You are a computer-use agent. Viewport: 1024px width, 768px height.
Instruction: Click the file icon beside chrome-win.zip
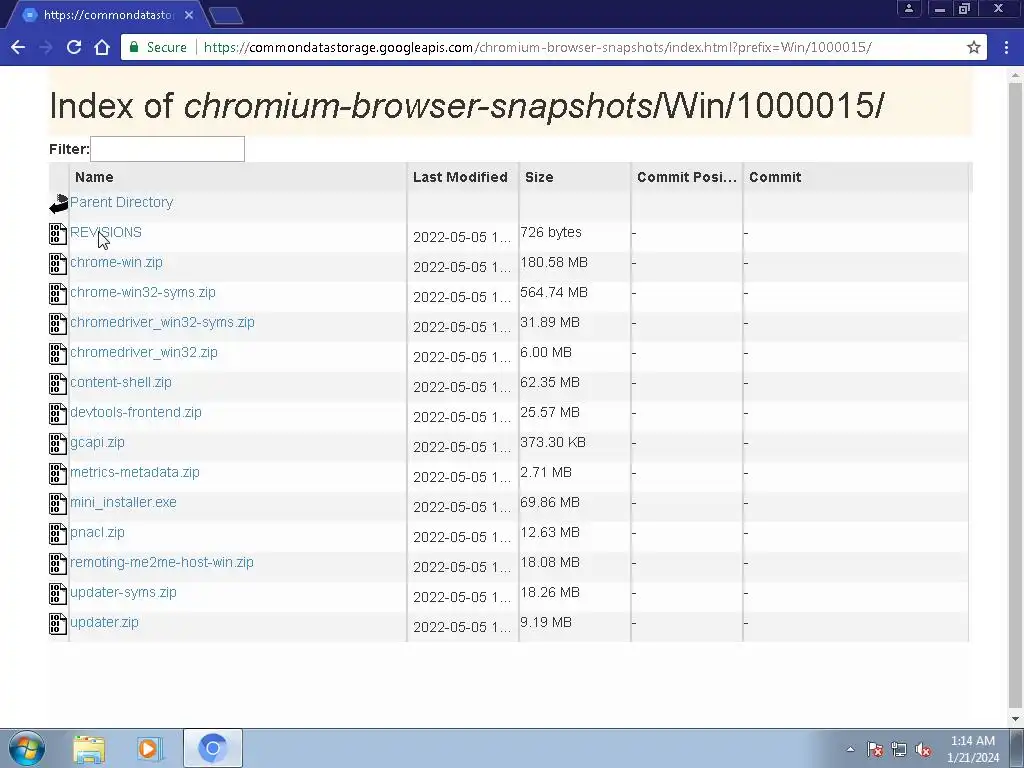58,264
